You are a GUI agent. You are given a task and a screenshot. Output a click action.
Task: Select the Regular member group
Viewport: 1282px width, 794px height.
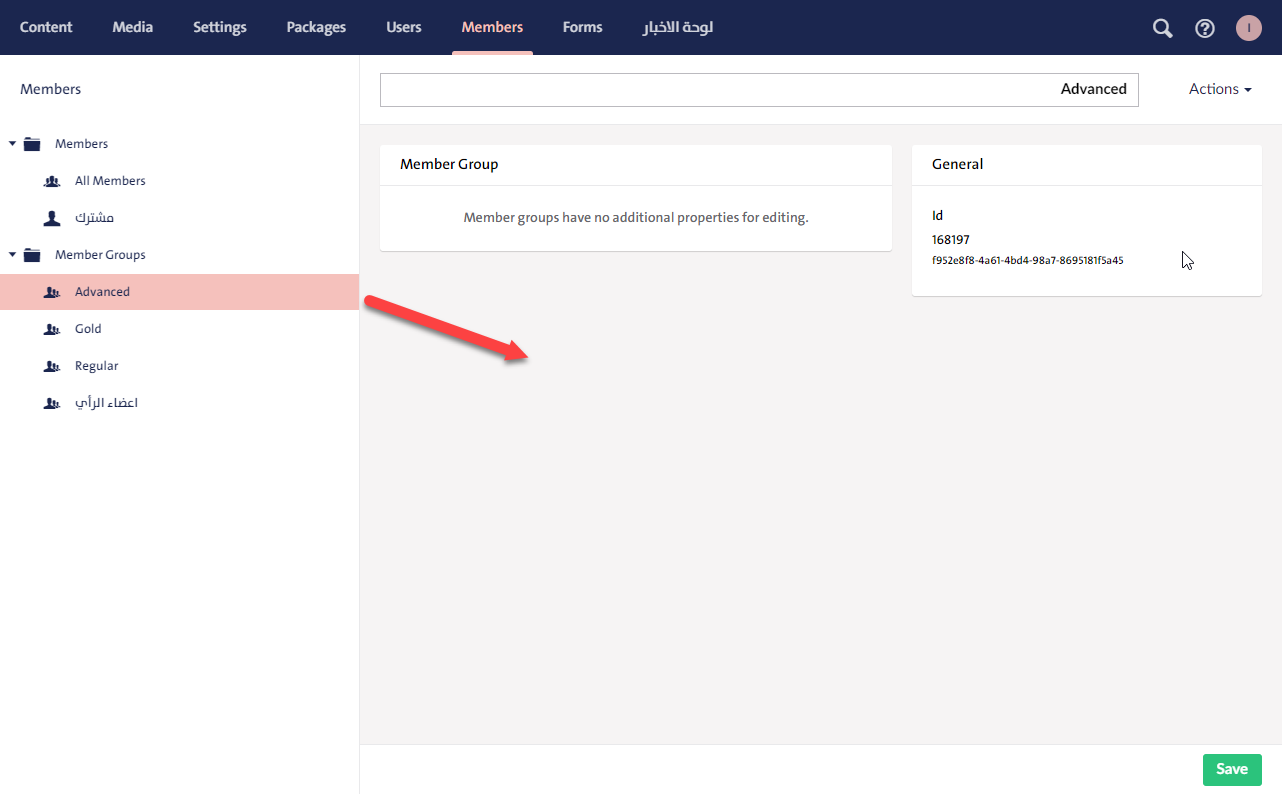click(97, 366)
